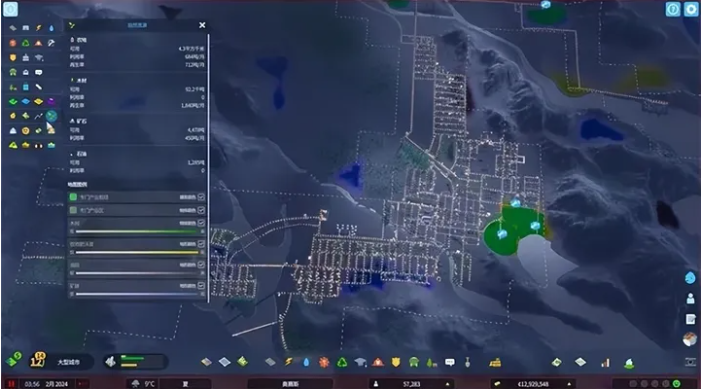This screenshot has height=389, width=702.
Task: Expand the money balance arrow
Action: click(569, 384)
